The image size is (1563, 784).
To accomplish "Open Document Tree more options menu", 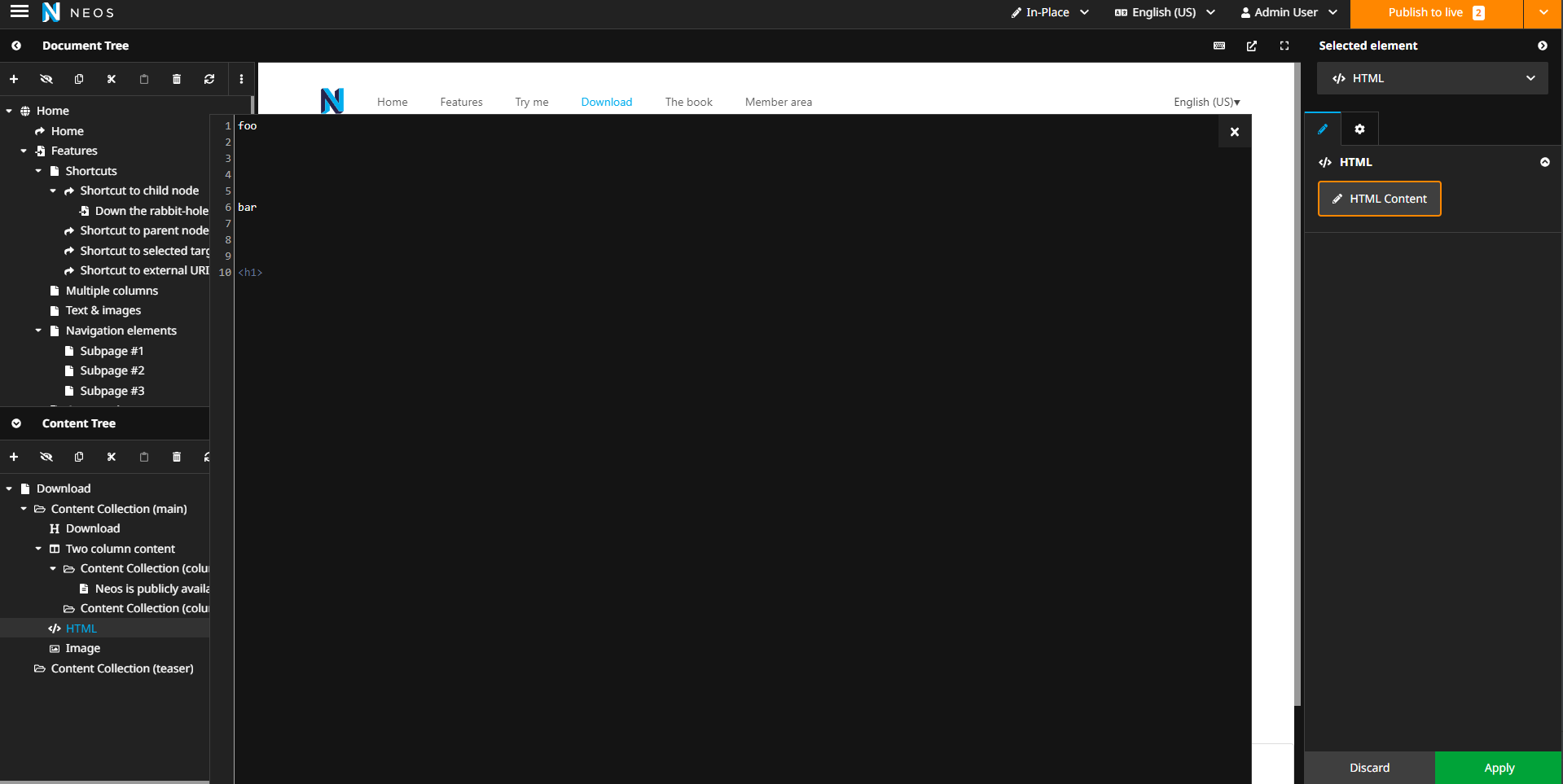I will click(x=241, y=79).
